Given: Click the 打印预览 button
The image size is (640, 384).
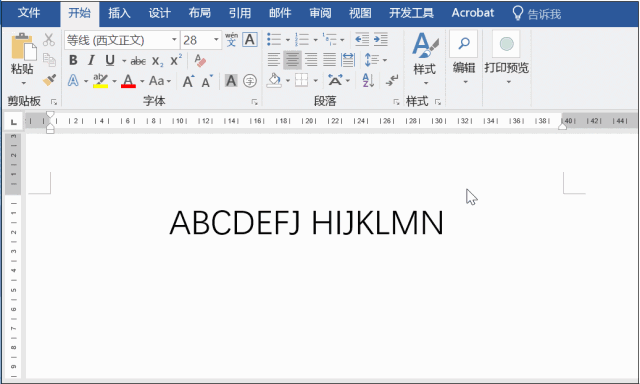Looking at the screenshot, I should tap(506, 57).
